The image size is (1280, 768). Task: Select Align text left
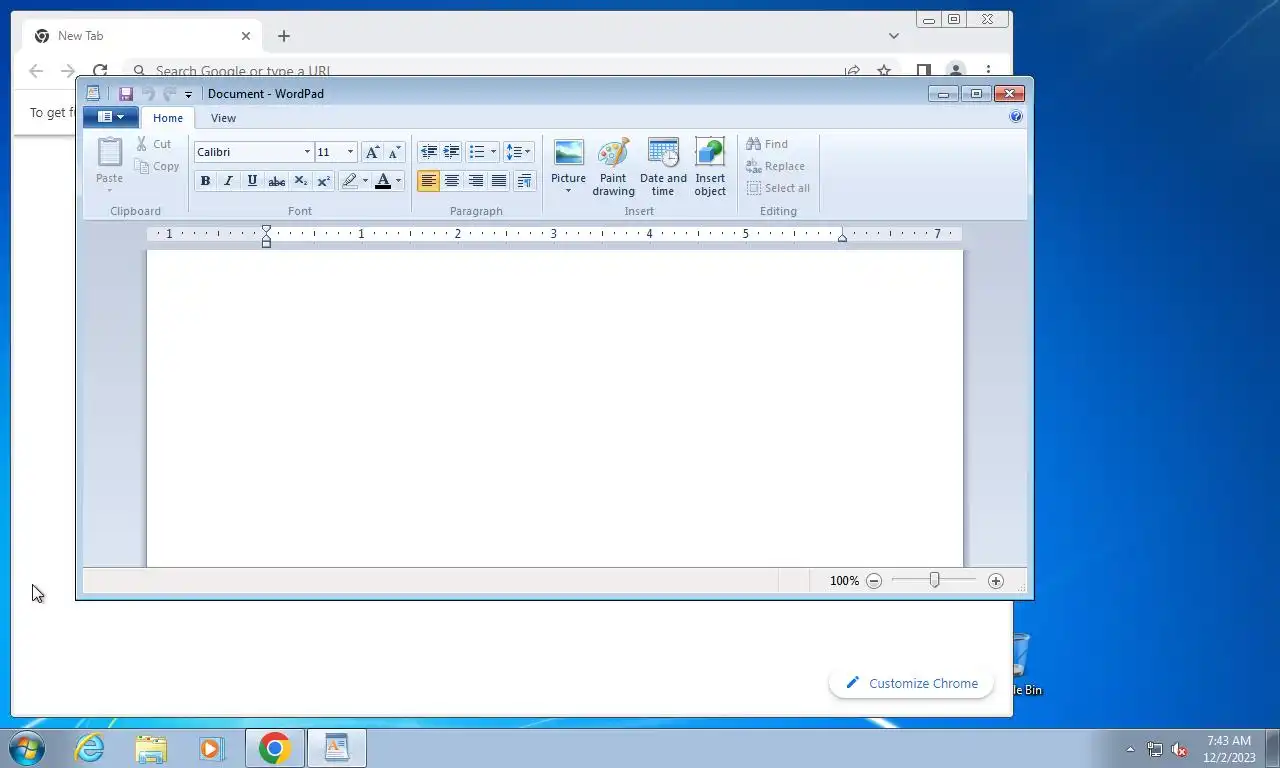428,181
